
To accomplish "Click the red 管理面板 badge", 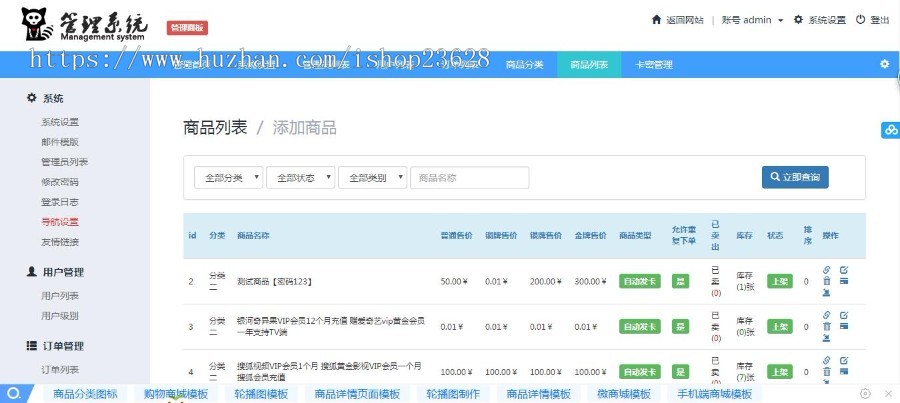I will click(x=187, y=28).
